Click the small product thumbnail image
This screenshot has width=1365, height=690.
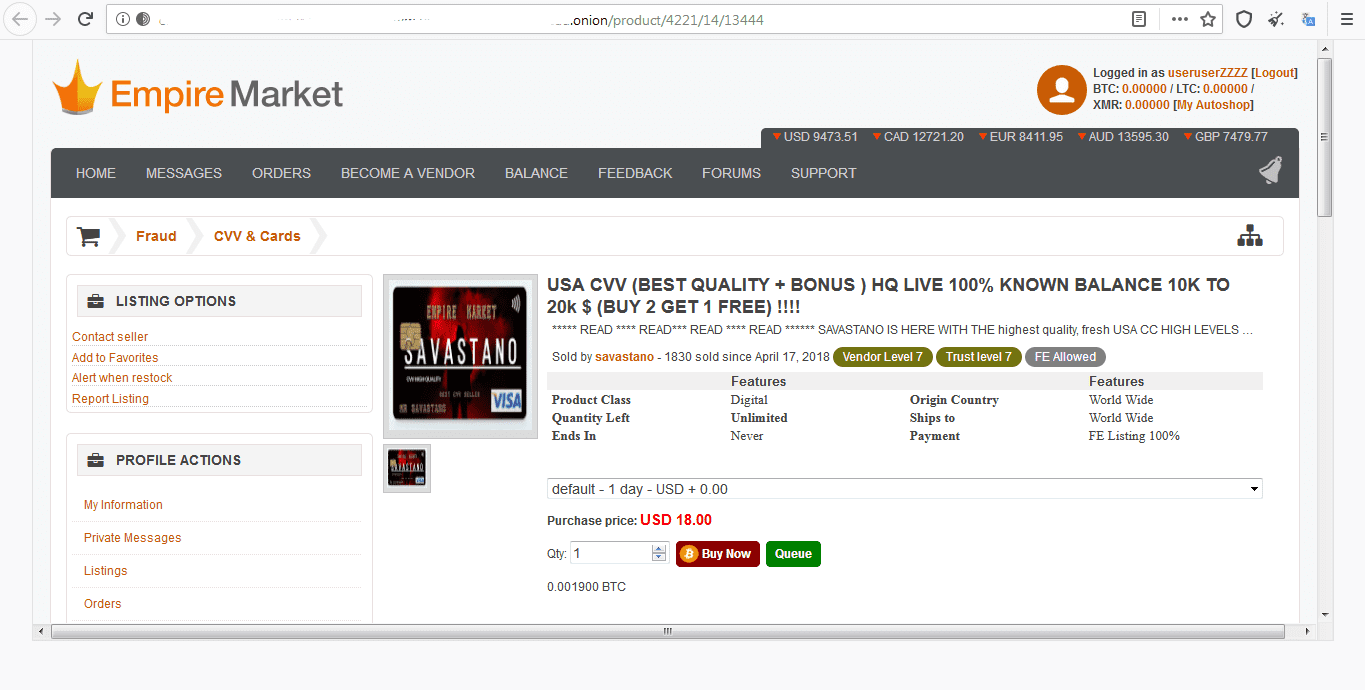(407, 469)
